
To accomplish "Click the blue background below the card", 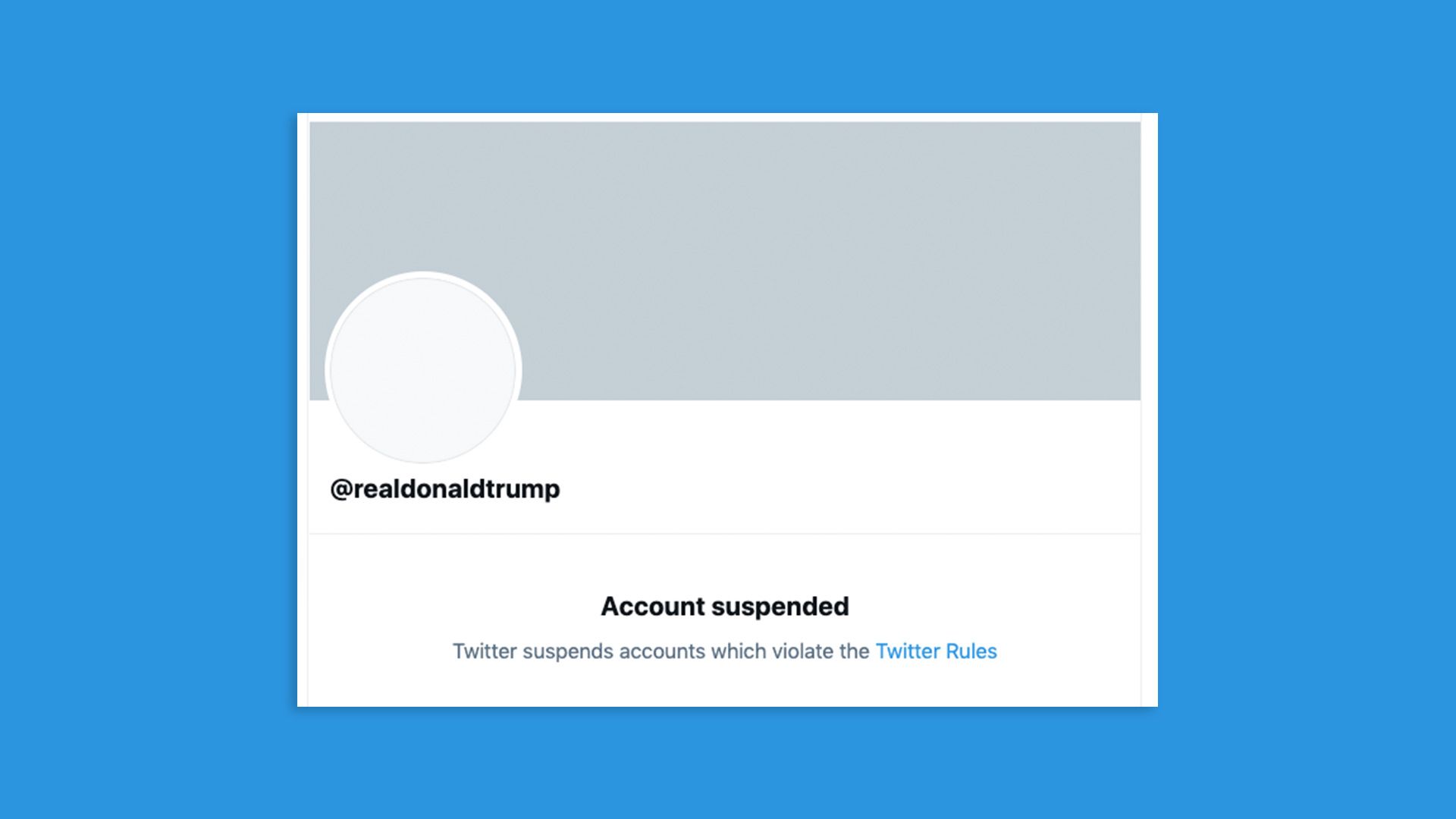I will (728, 762).
